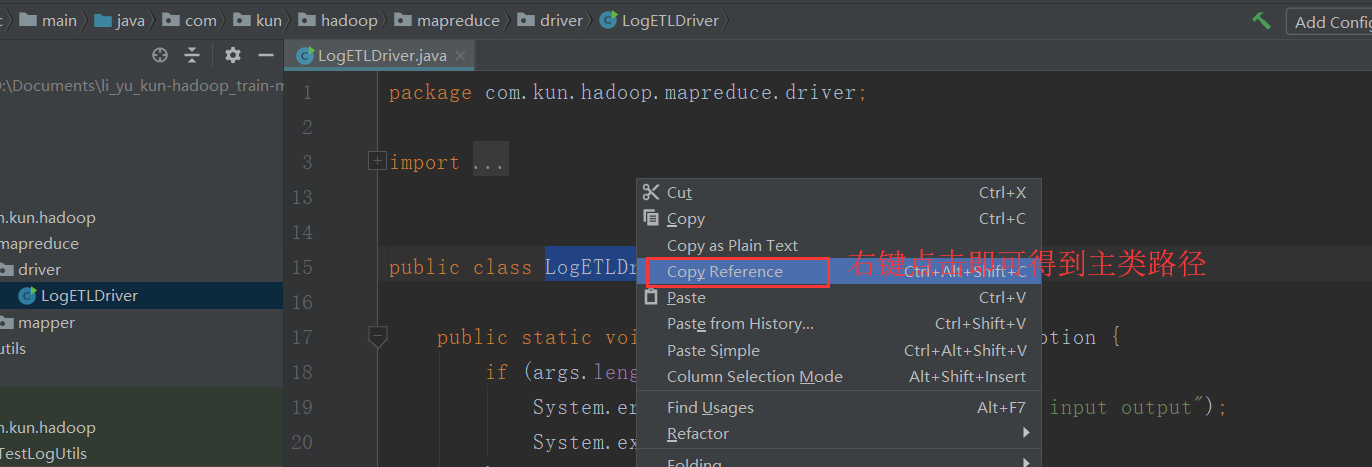This screenshot has height=467, width=1372.
Task: Select Paste Simple menu entry
Action: [839, 350]
